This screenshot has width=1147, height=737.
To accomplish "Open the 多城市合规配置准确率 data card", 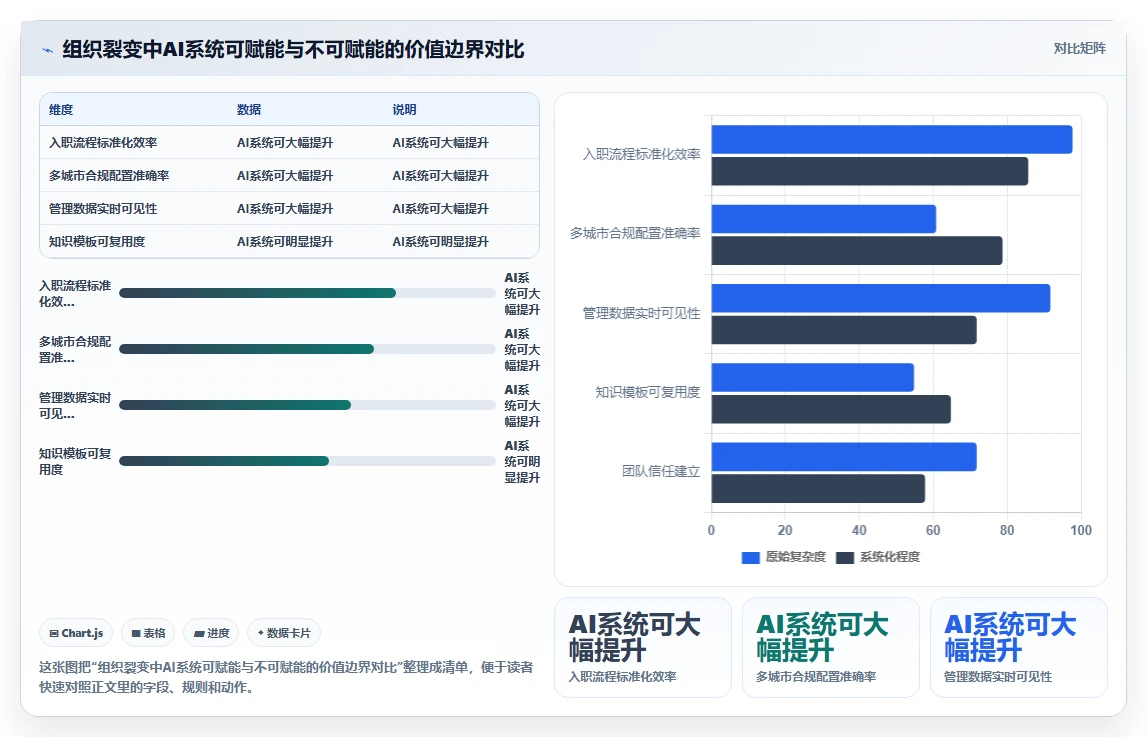I will click(x=830, y=648).
